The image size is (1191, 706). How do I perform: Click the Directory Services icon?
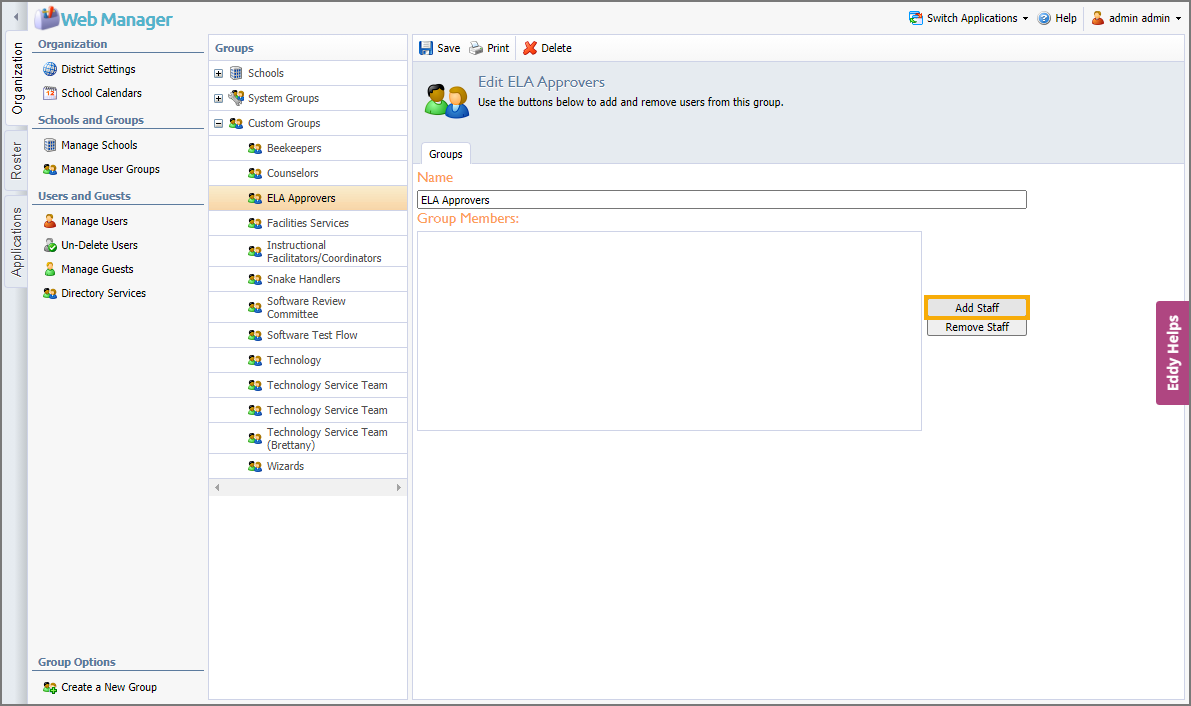[50, 293]
